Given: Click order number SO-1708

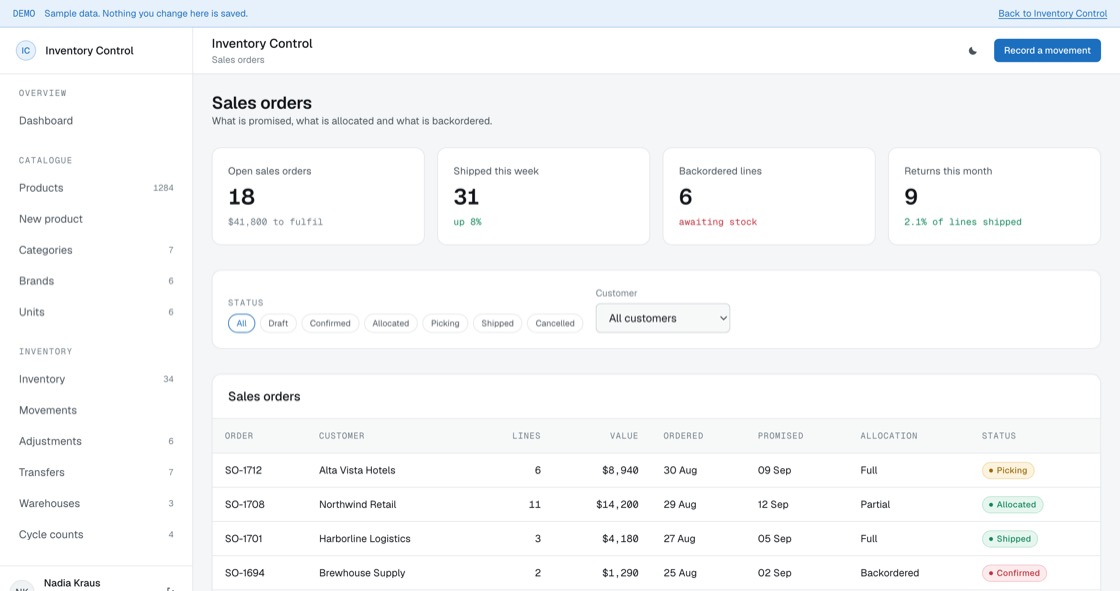Looking at the screenshot, I should tap(245, 505).
